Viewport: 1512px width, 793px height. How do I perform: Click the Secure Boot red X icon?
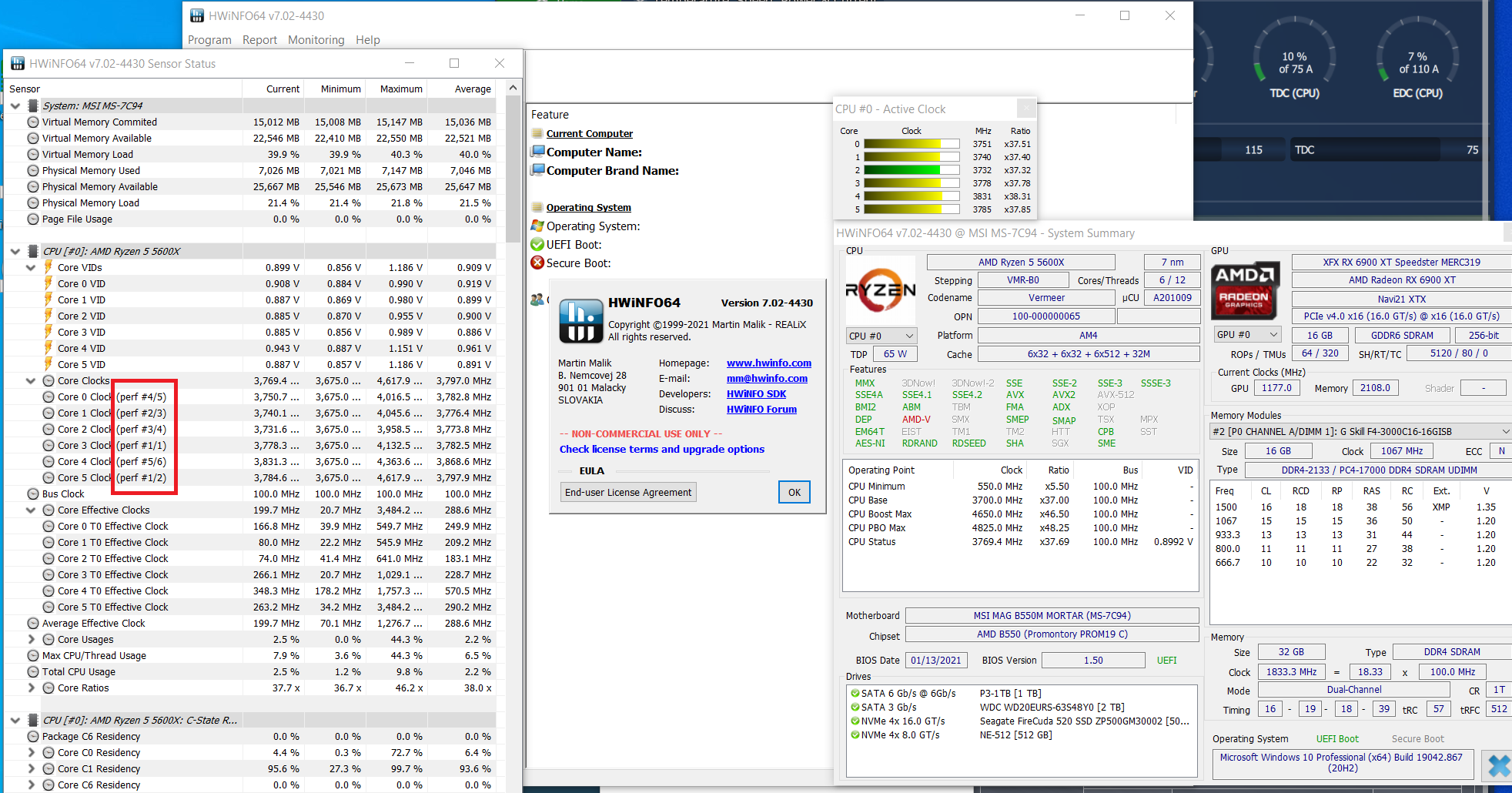(x=537, y=263)
